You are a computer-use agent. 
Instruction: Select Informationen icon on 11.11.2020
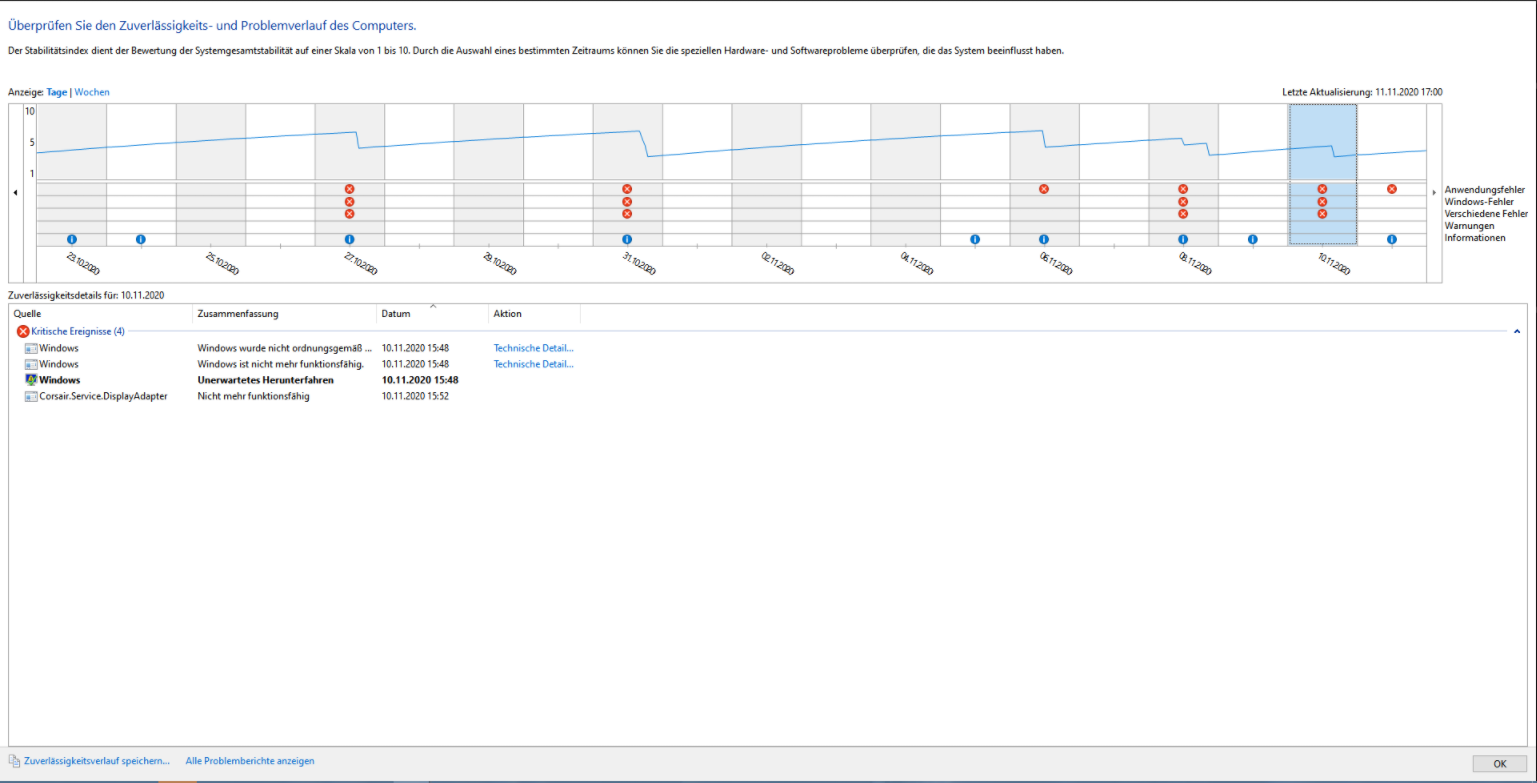(x=1392, y=240)
